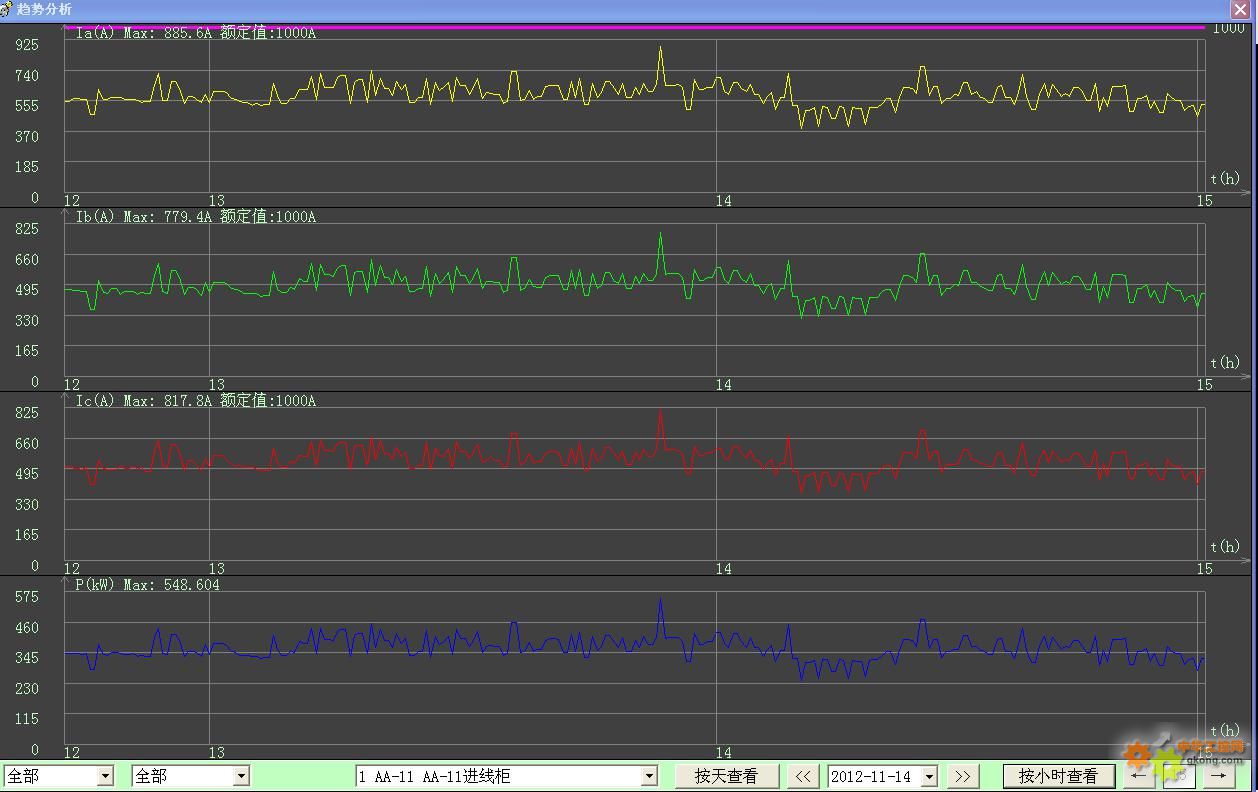
Task: Click the Ic(A) Max 817.8A label
Action: point(195,401)
